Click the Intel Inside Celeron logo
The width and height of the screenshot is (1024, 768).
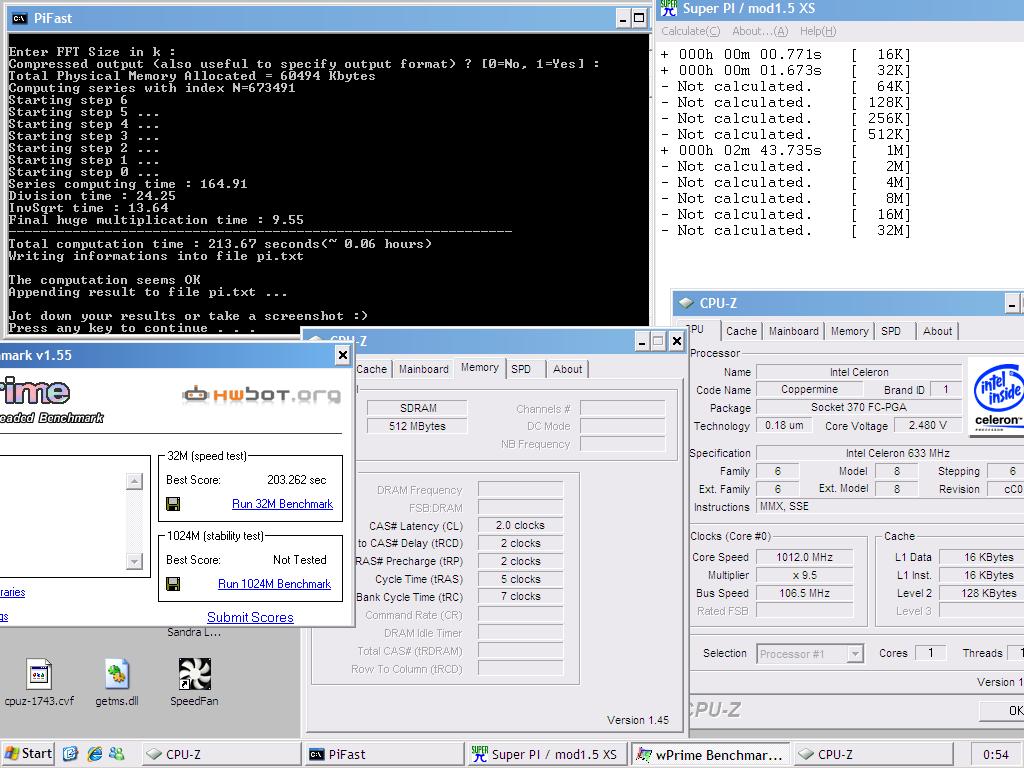(997, 396)
